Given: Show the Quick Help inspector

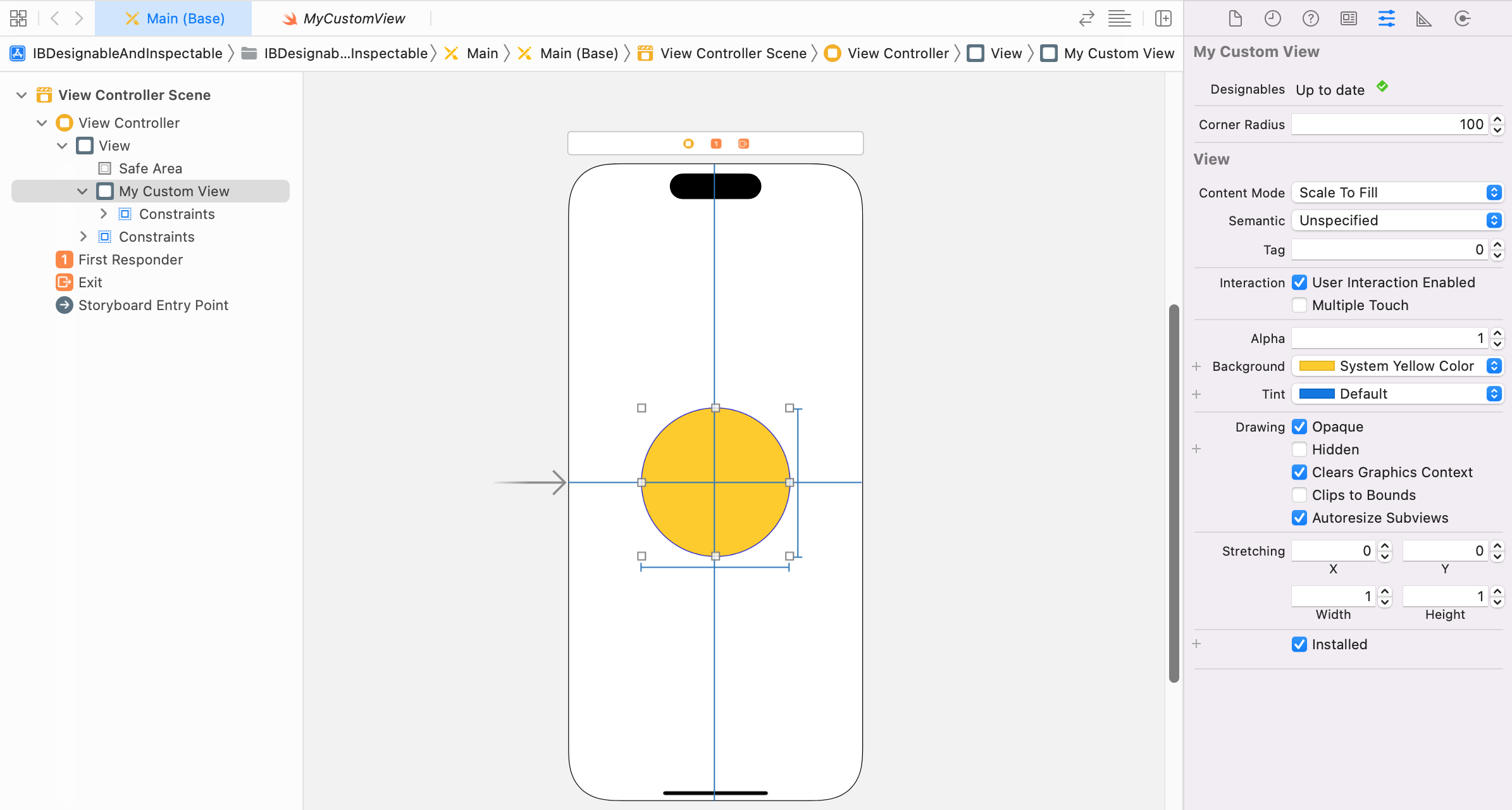Looking at the screenshot, I should click(1310, 18).
